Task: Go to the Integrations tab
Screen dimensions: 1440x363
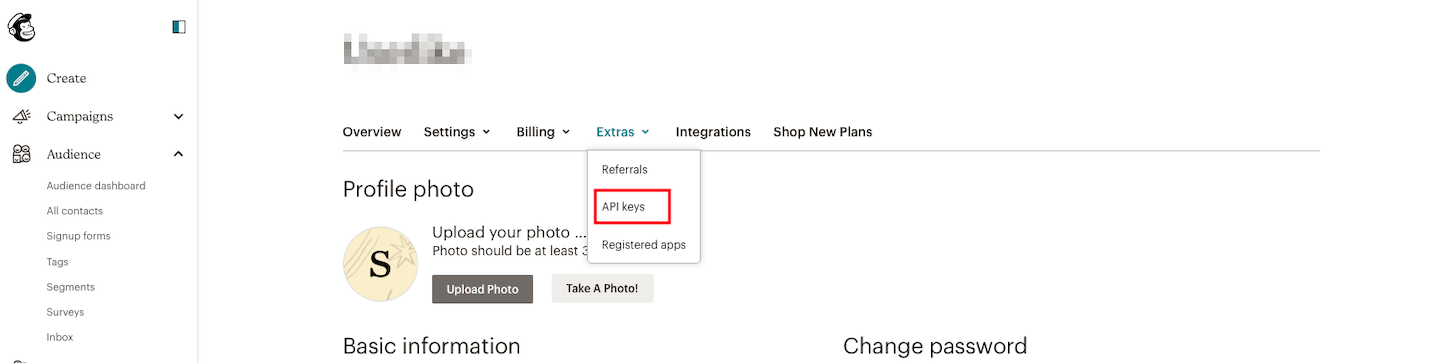Action: click(x=713, y=132)
